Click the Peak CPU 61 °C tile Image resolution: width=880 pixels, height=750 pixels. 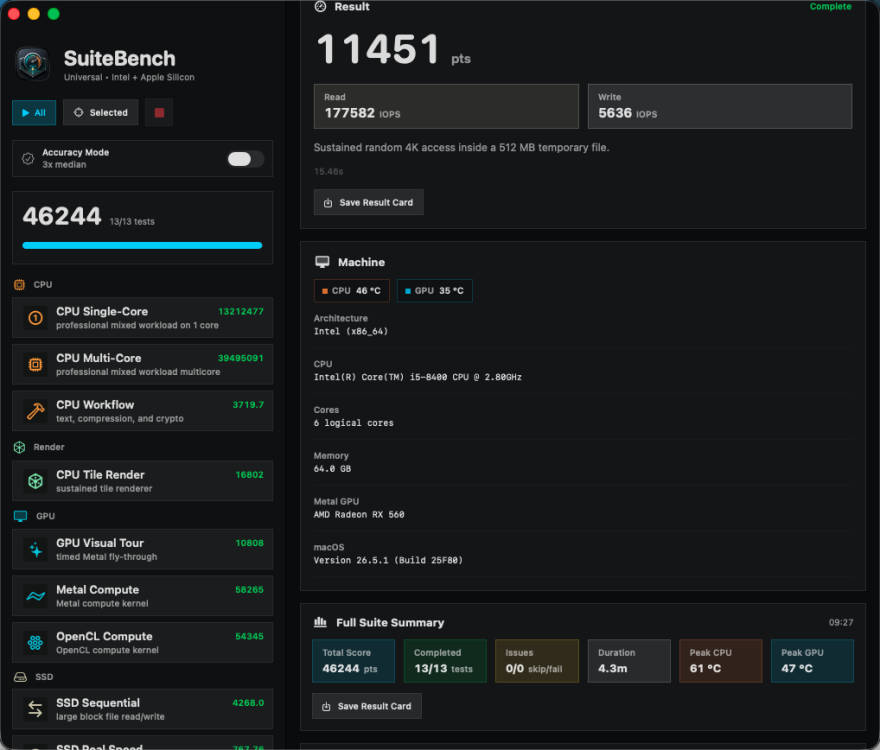point(721,661)
